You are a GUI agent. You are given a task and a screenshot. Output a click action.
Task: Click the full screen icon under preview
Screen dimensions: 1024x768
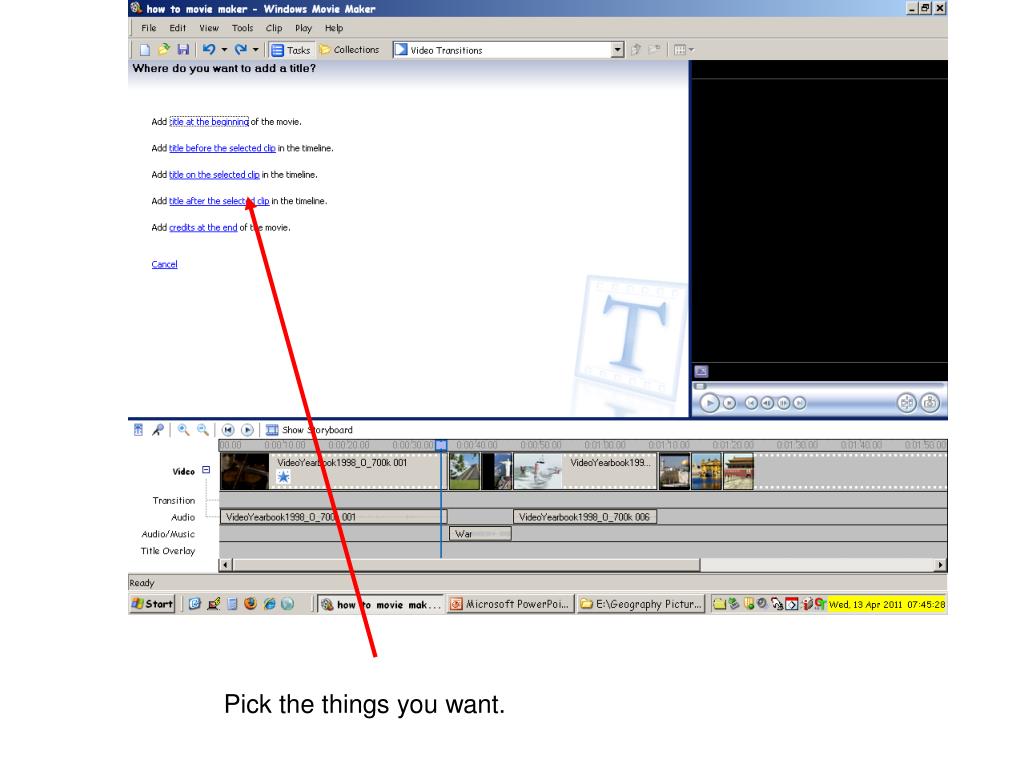point(701,372)
